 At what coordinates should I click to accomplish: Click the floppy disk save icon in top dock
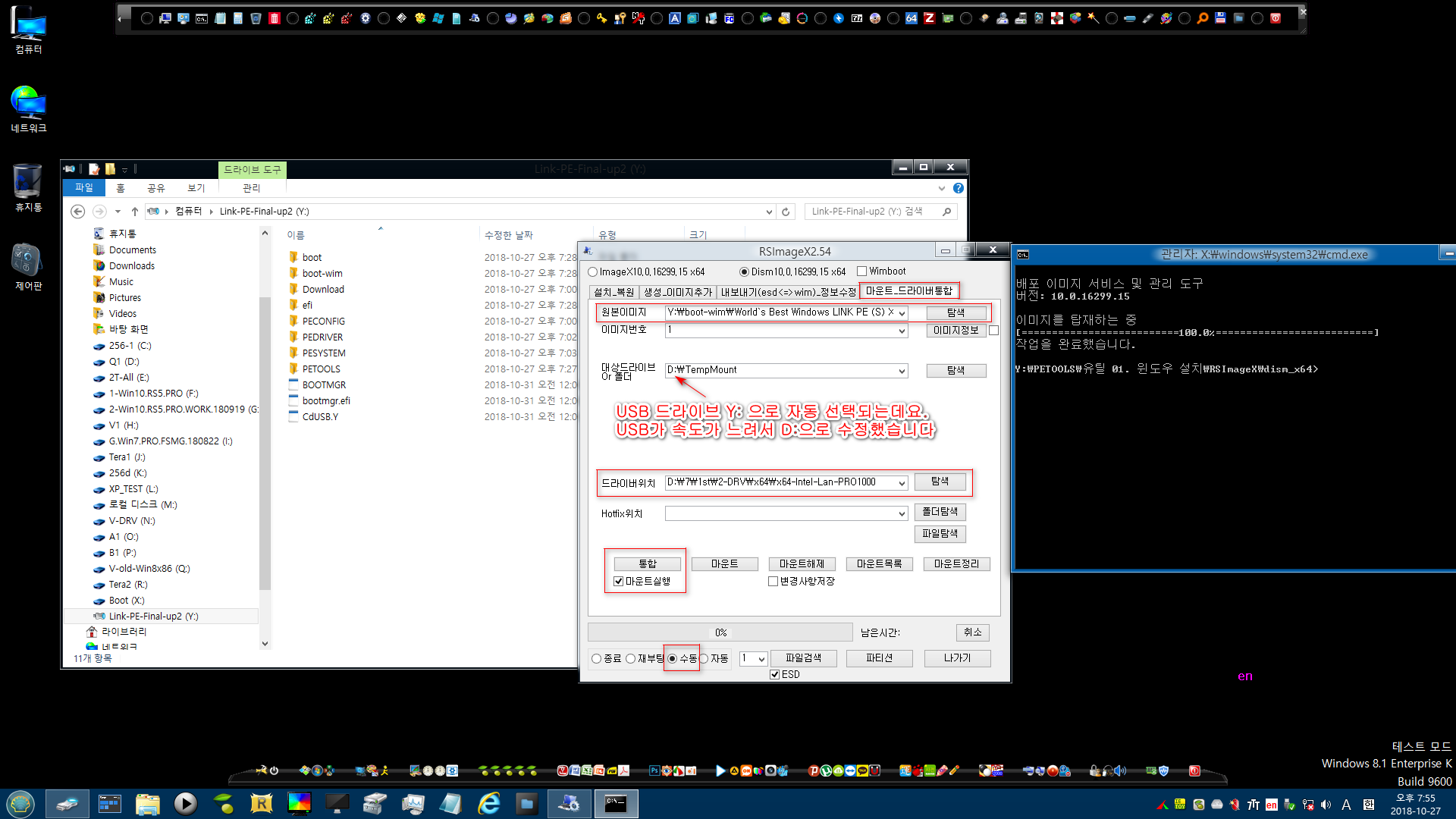tap(1221, 18)
